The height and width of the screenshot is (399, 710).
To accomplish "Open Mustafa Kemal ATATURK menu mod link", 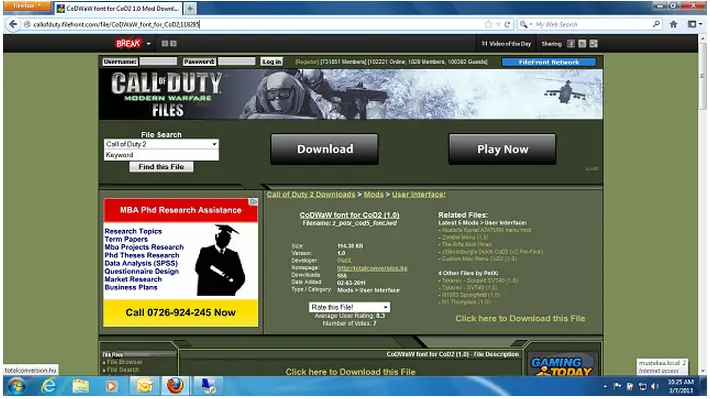I will [486, 230].
